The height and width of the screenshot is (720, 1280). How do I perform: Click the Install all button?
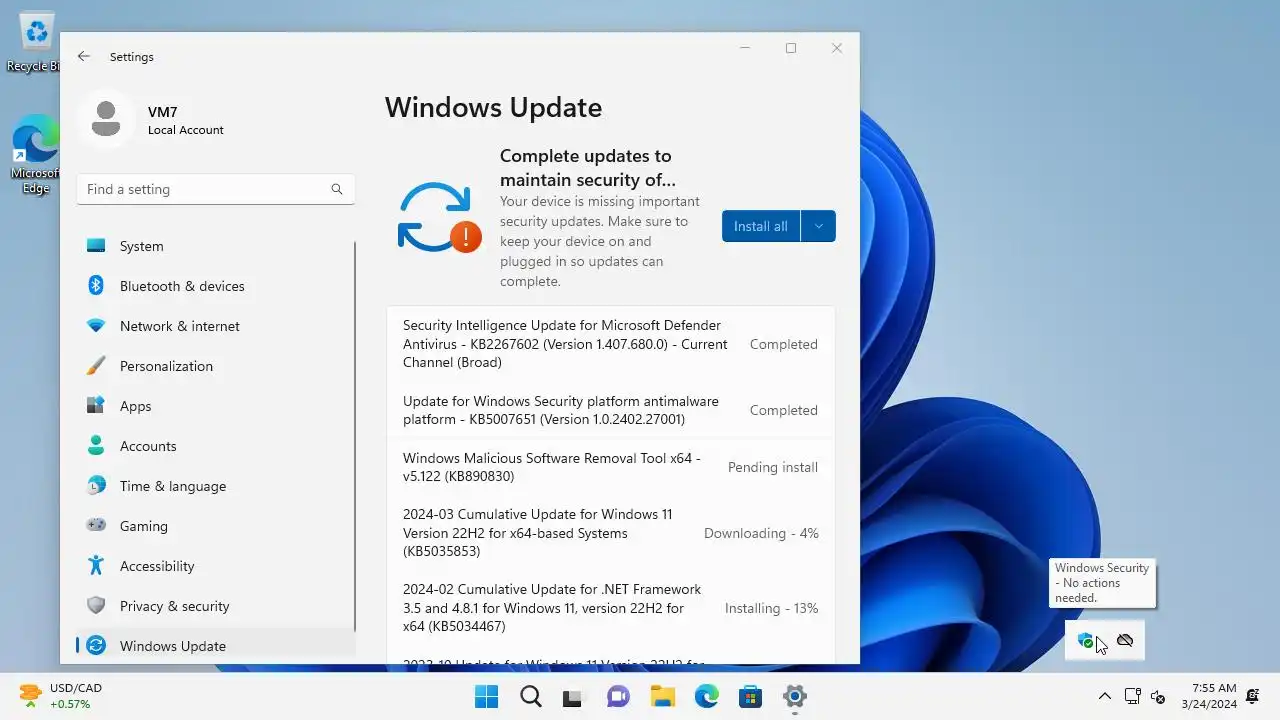(x=761, y=226)
